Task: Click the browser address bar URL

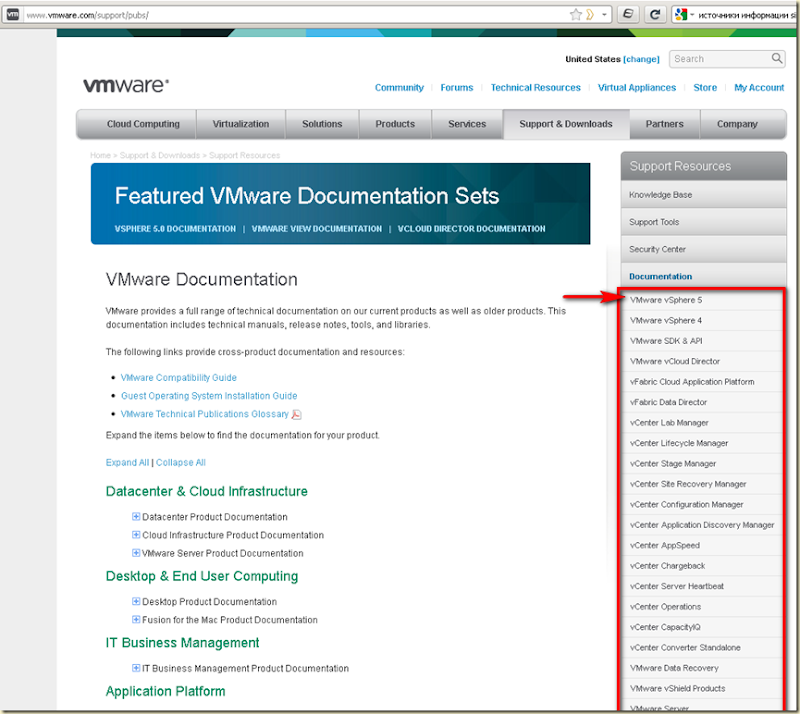Action: [x=87, y=15]
